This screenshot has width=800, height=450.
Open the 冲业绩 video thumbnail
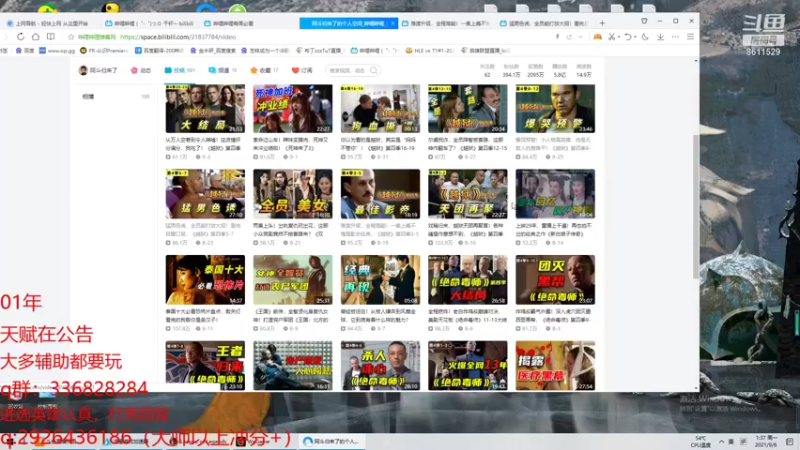(x=293, y=109)
